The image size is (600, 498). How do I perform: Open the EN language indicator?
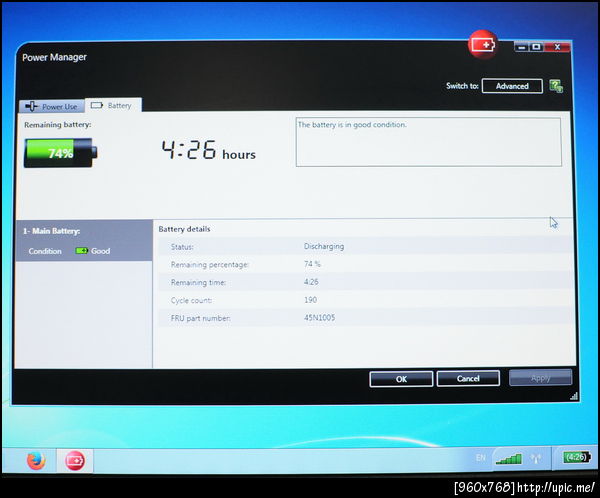pos(481,458)
